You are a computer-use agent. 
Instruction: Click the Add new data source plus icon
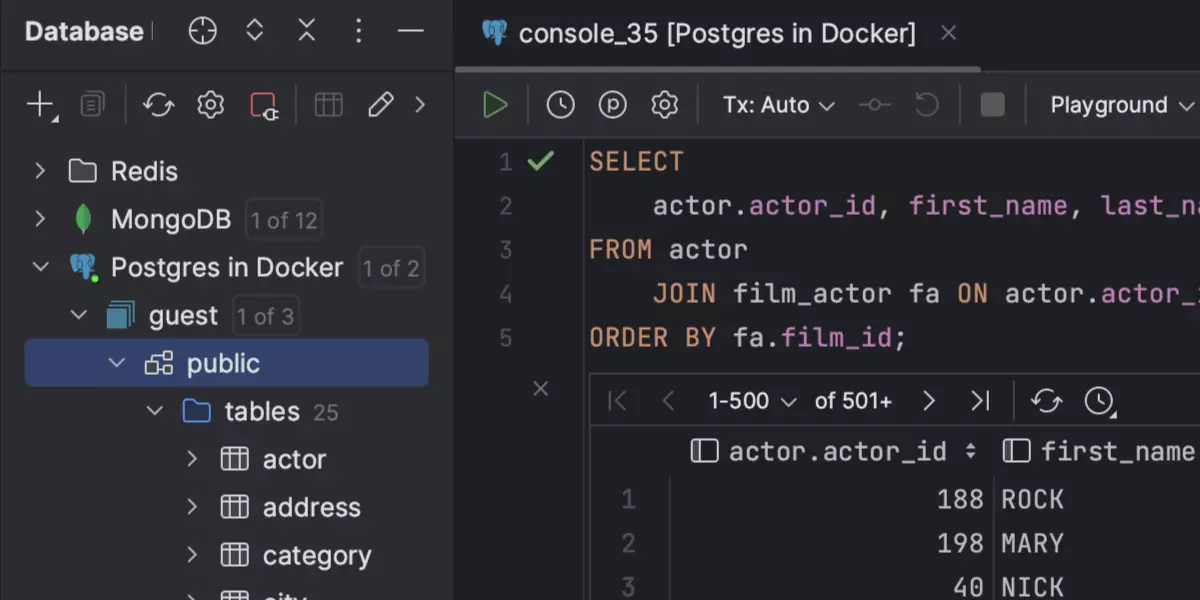tap(40, 104)
